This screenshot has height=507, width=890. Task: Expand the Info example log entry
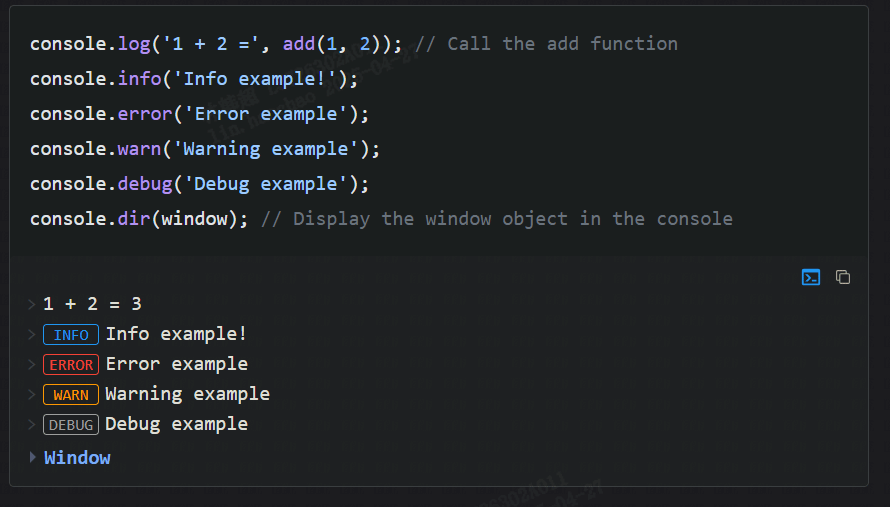coord(33,334)
